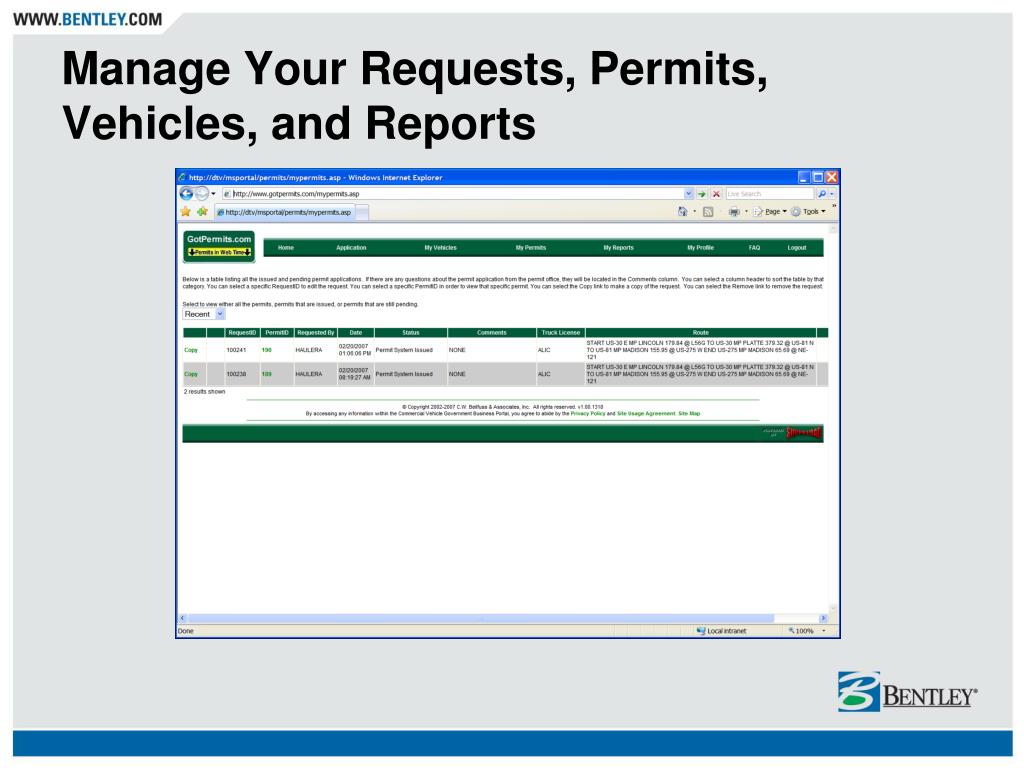Viewport: 1024px width, 768px height.
Task: Open the zoom level dropdown arrow
Action: (824, 631)
